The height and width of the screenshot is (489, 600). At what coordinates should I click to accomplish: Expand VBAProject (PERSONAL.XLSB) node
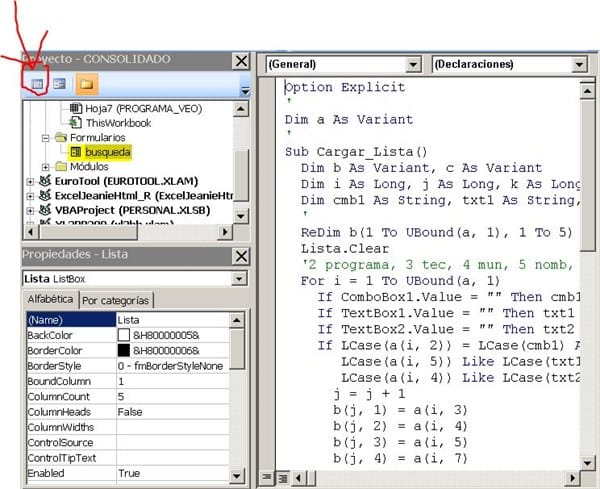30,211
